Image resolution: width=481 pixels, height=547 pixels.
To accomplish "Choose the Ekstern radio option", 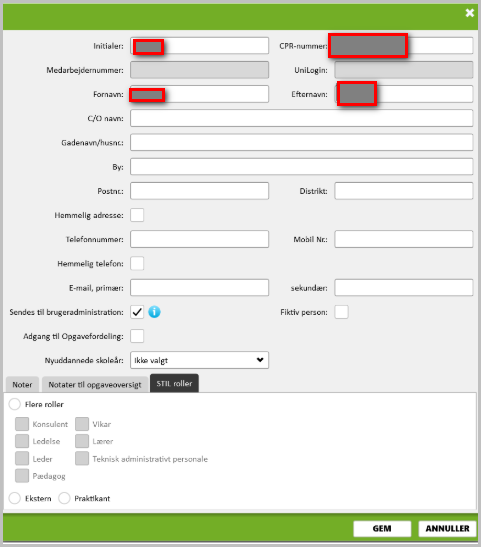I will [x=15, y=498].
